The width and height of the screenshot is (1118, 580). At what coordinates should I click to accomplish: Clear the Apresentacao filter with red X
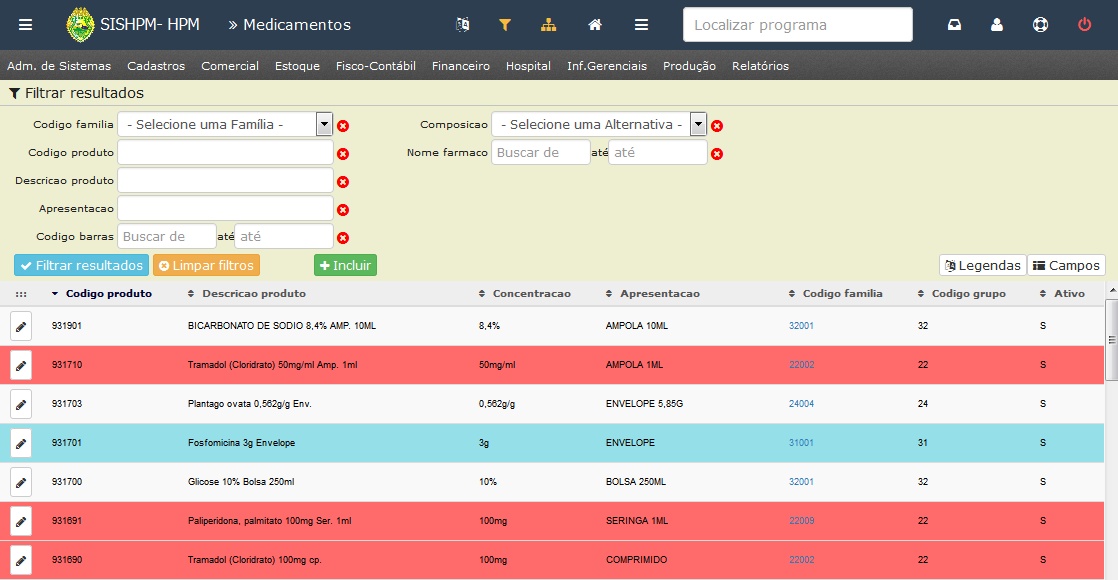pos(343,210)
